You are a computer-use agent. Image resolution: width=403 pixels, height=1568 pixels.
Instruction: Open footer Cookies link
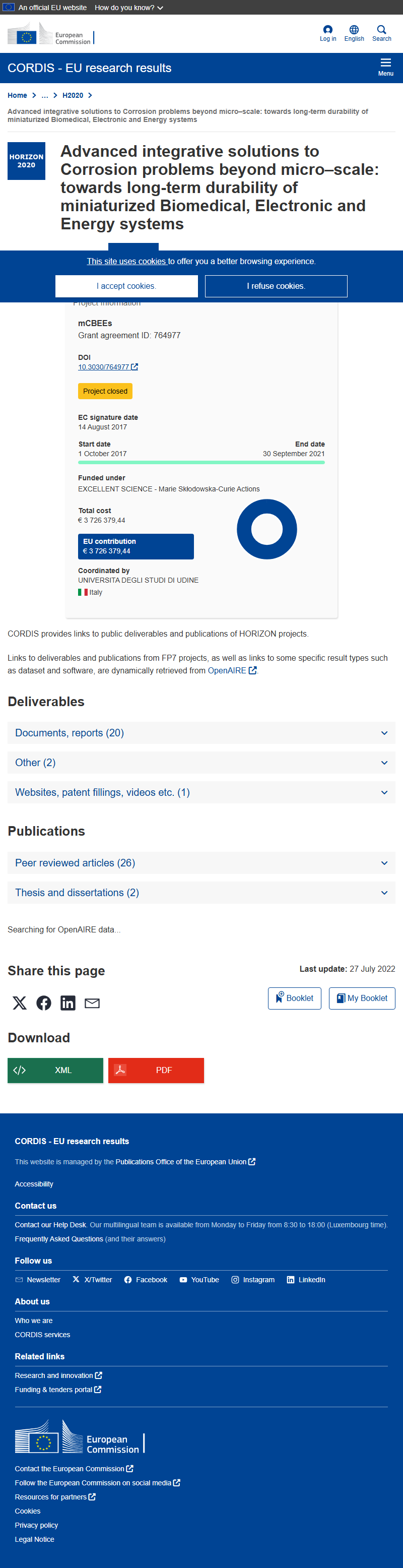(27, 1511)
